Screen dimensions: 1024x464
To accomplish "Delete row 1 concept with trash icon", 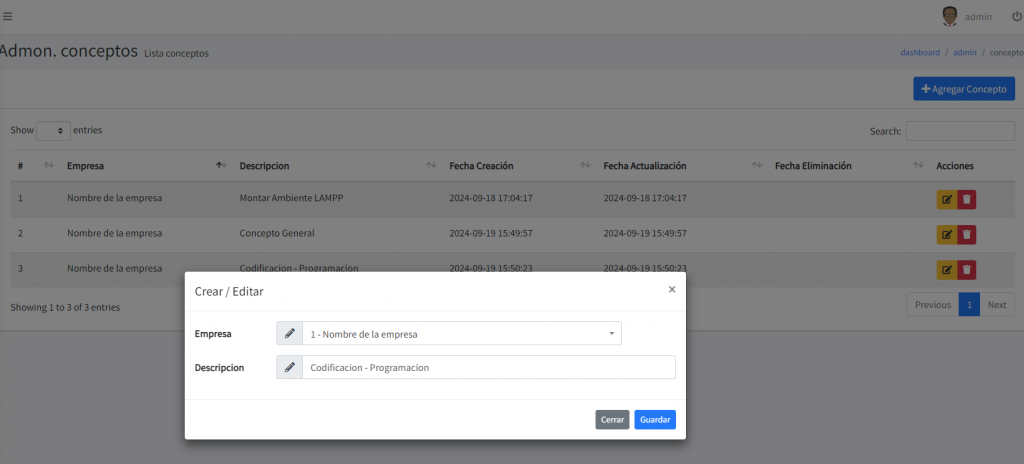I will pyautogui.click(x=966, y=198).
